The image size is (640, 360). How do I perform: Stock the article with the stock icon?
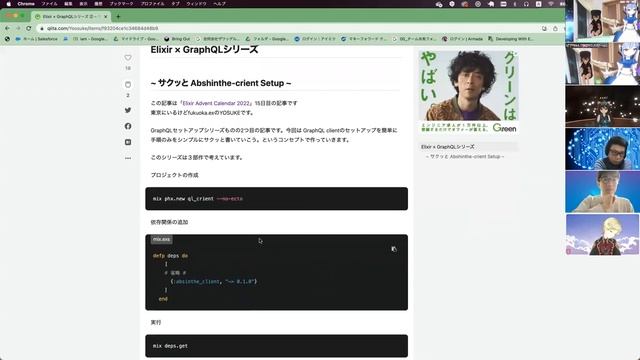point(128,85)
